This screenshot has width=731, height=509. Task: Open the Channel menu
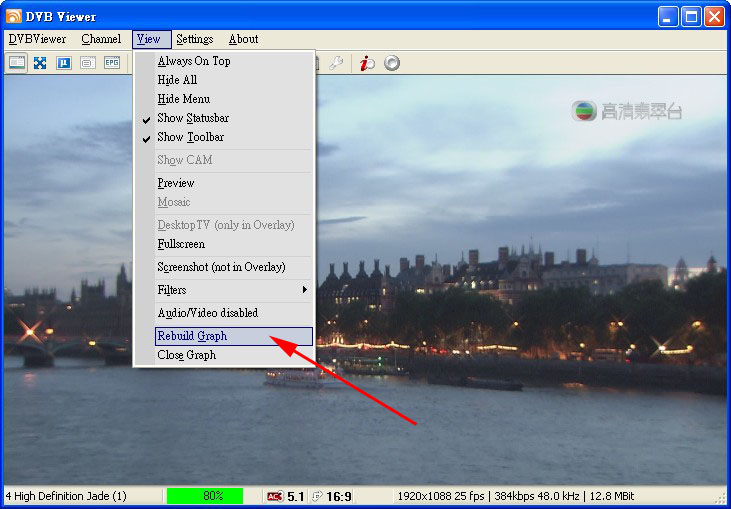coord(101,39)
